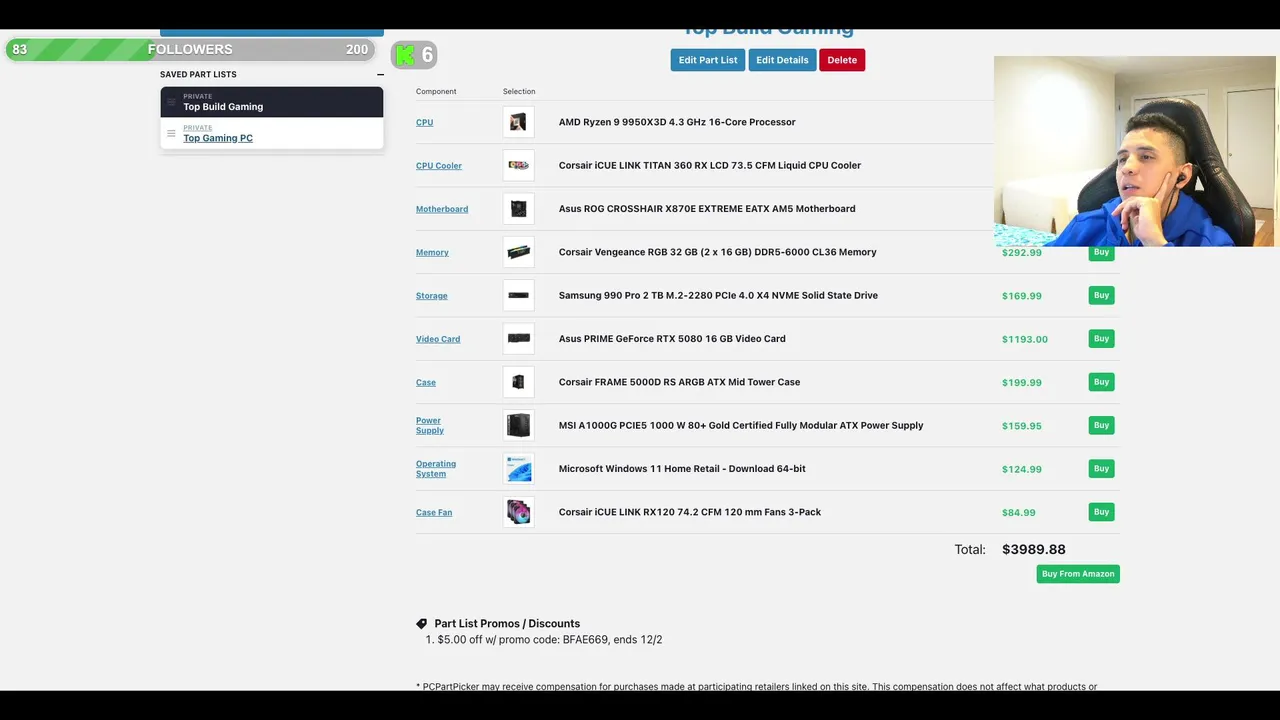Click the followers goal progress bar
This screenshot has height=720, width=1280.
click(190, 49)
